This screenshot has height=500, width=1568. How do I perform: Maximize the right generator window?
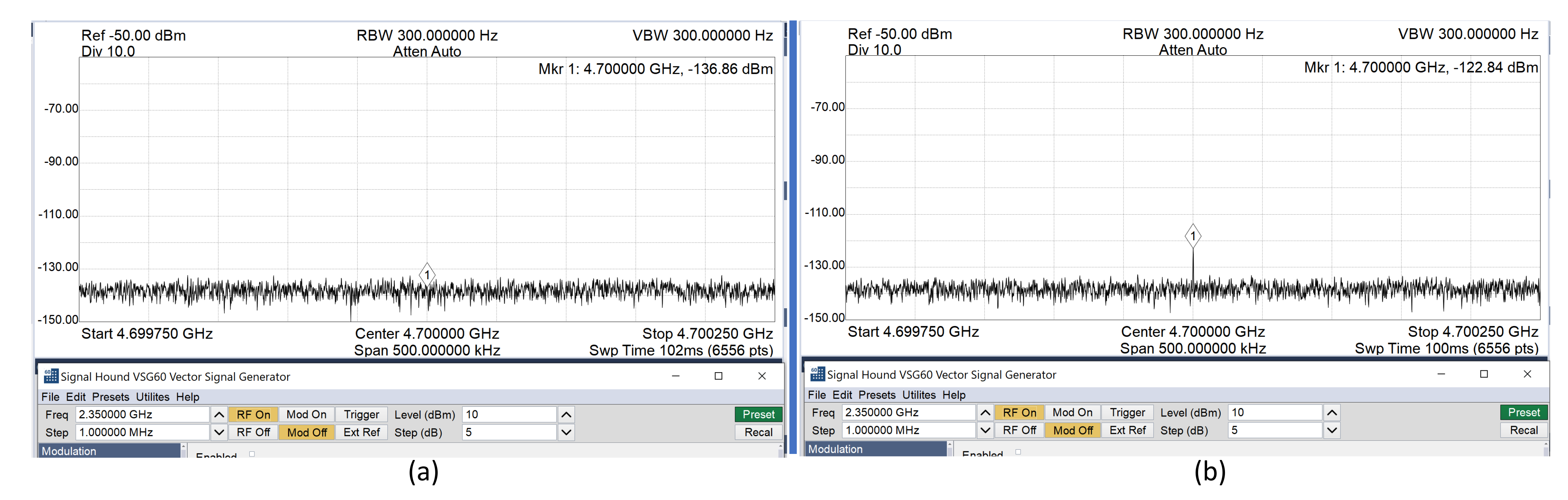click(1484, 374)
